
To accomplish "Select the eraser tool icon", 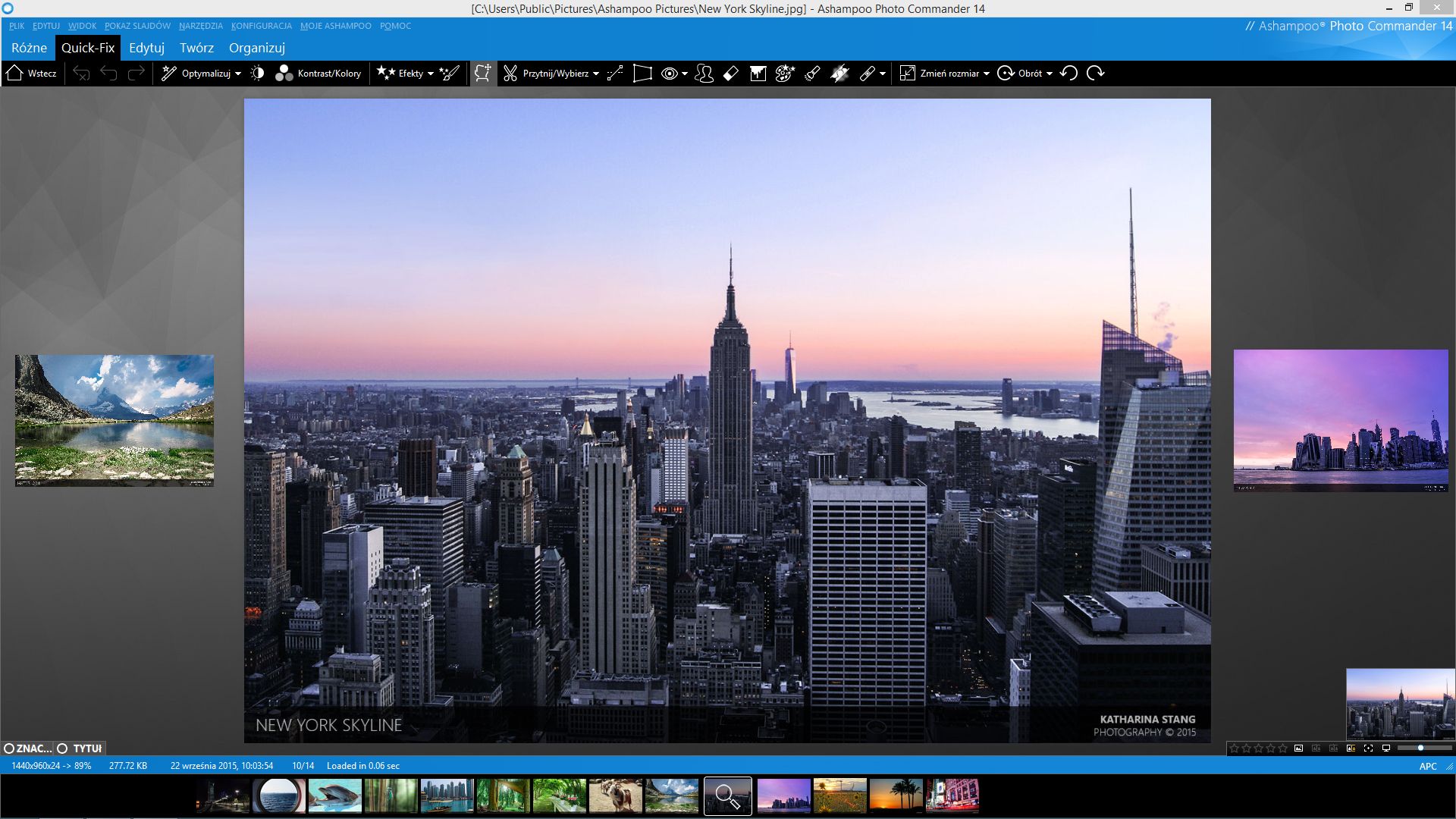I will tap(731, 74).
